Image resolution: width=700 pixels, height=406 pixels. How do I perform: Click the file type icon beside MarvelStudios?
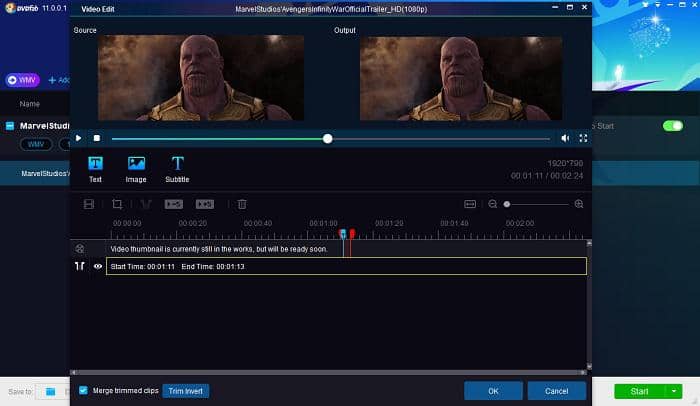(x=10, y=126)
